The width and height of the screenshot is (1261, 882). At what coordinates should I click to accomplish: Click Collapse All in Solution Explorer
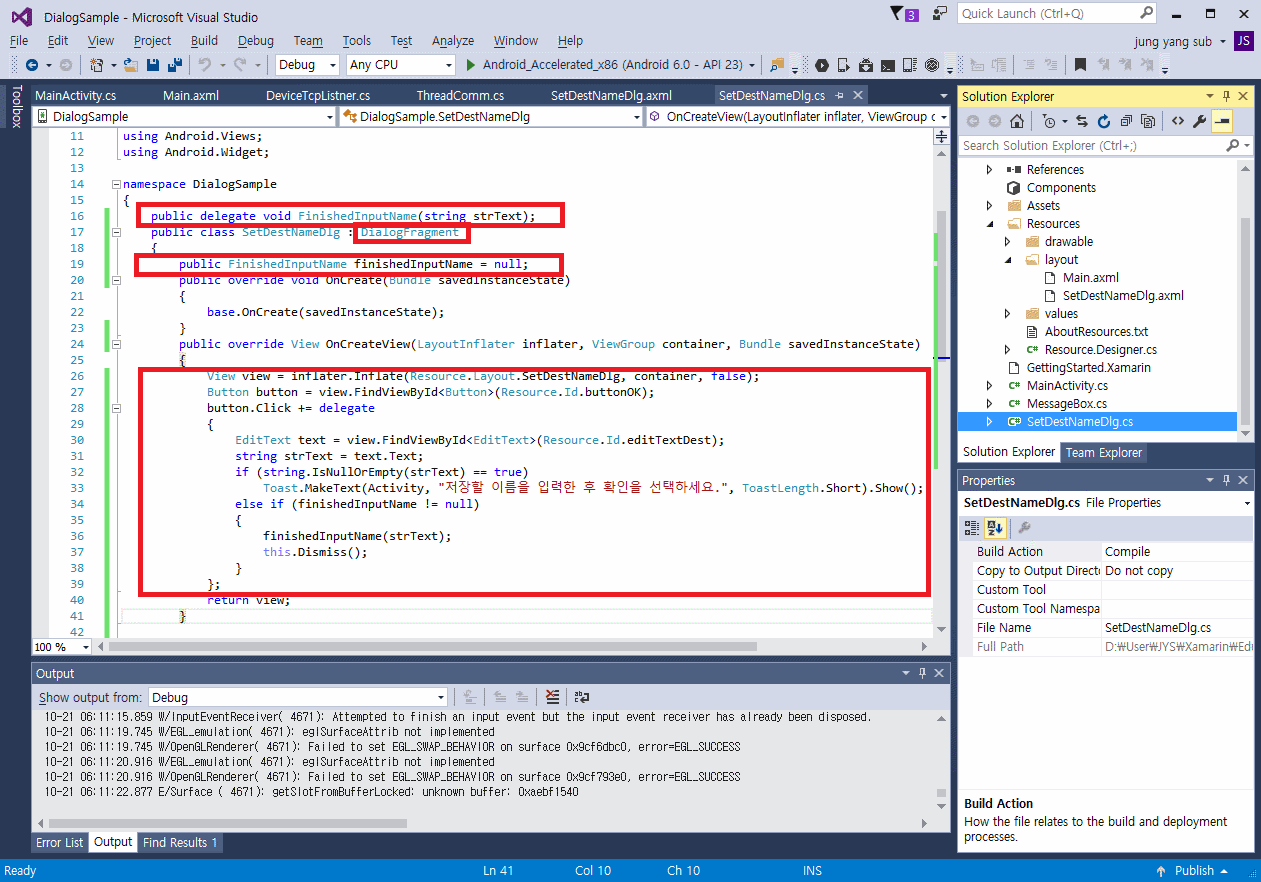(1125, 121)
